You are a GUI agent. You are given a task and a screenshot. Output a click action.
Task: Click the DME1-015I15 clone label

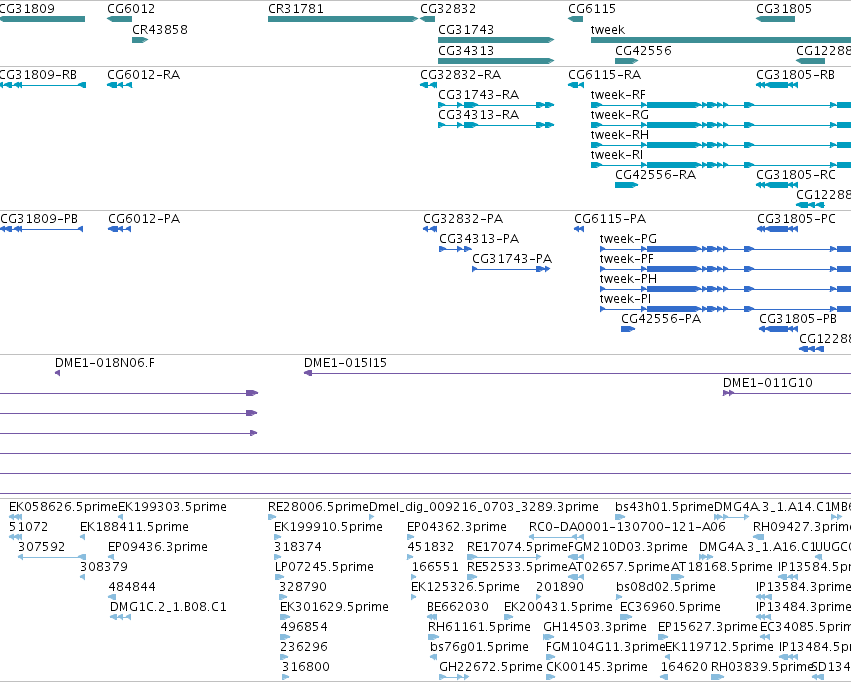click(x=345, y=363)
